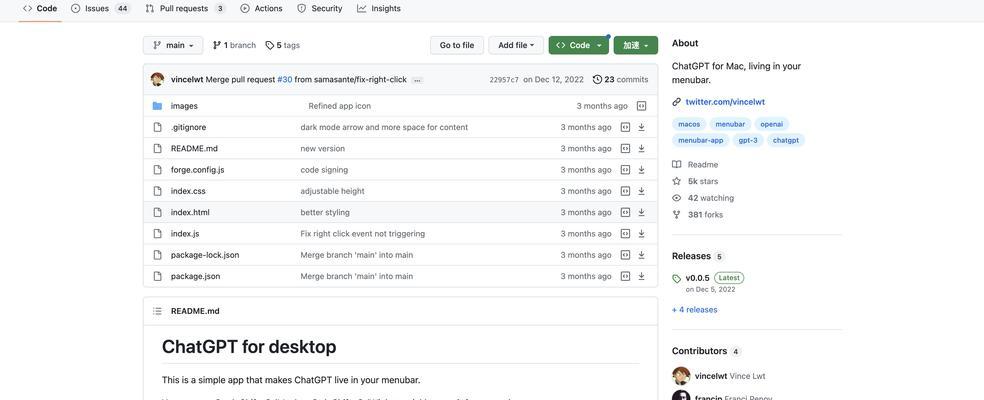Open the Actions tab
Screen dimensions: 984x400
[262, 9]
